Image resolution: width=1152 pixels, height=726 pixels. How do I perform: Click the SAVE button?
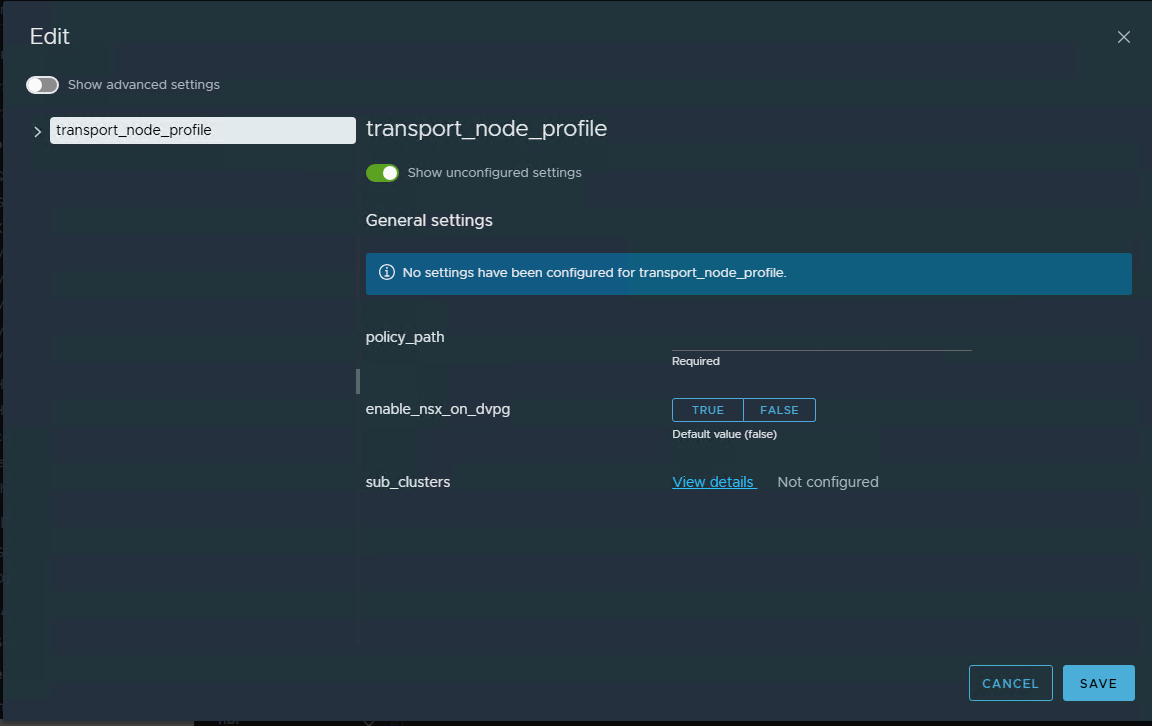pos(1098,683)
